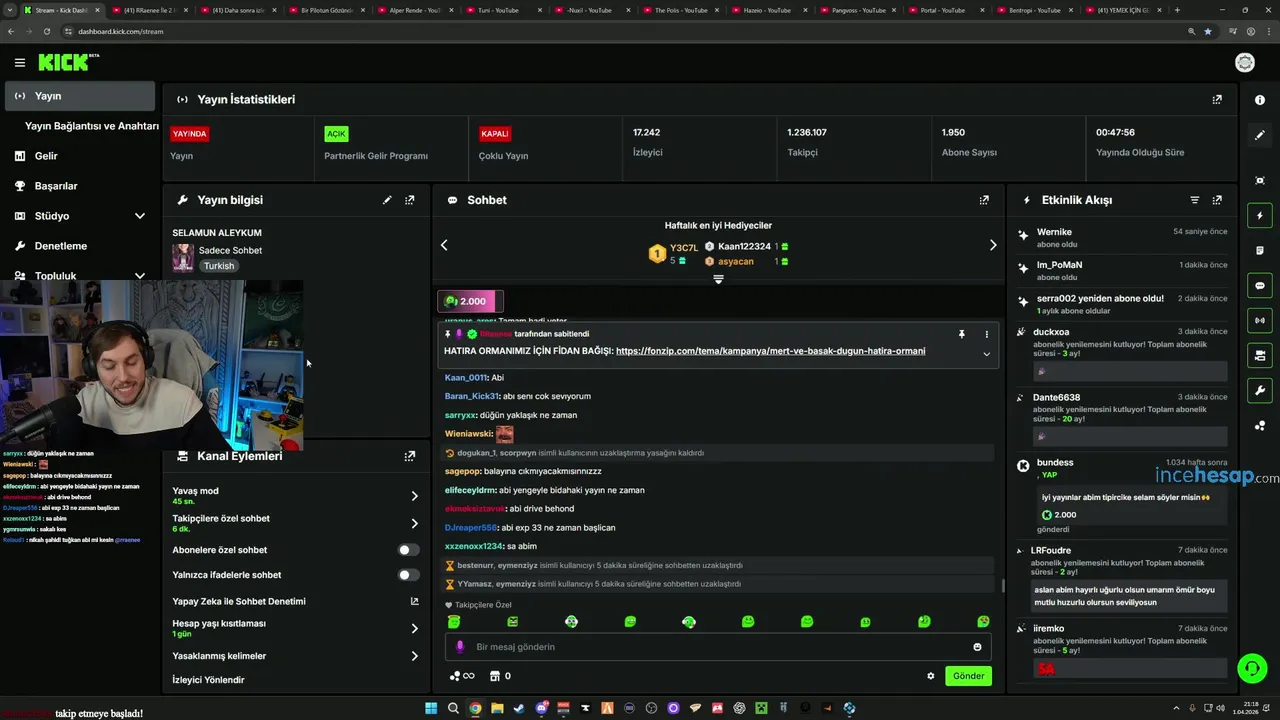1280x720 pixels.
Task: Click the Turkish language tag
Action: tap(219, 266)
